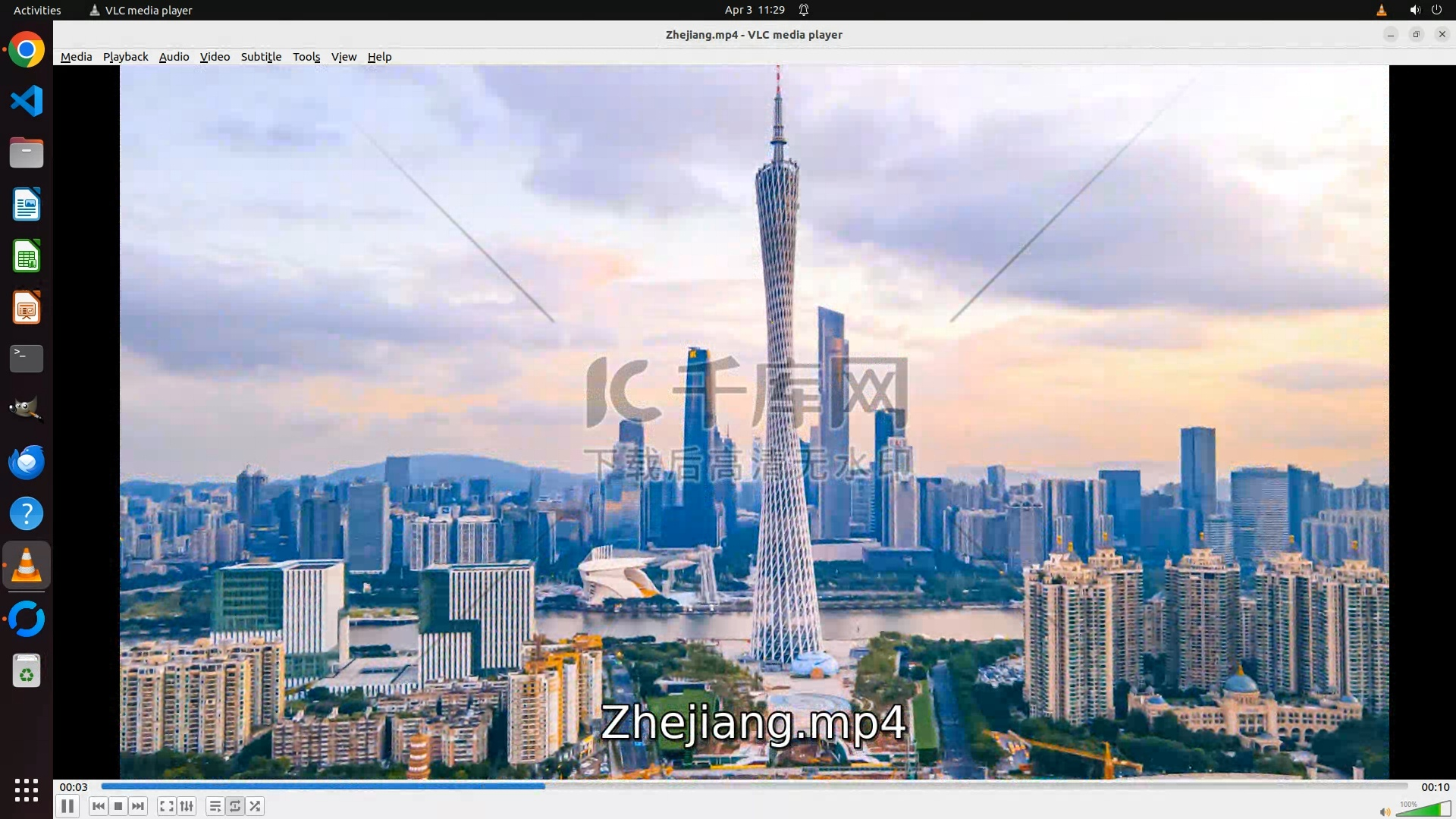1456x819 pixels.
Task: Expand the Tools menu
Action: 306,57
